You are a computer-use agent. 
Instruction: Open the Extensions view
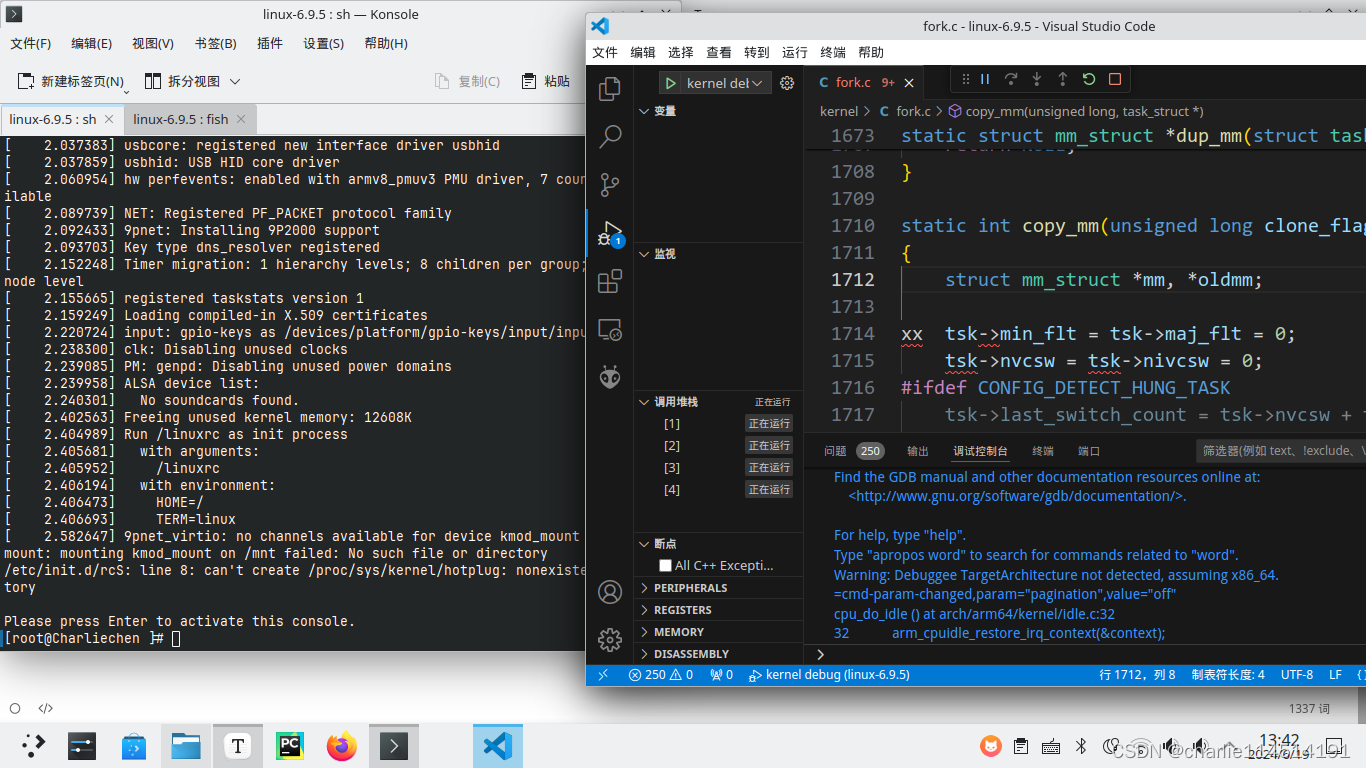pos(610,281)
